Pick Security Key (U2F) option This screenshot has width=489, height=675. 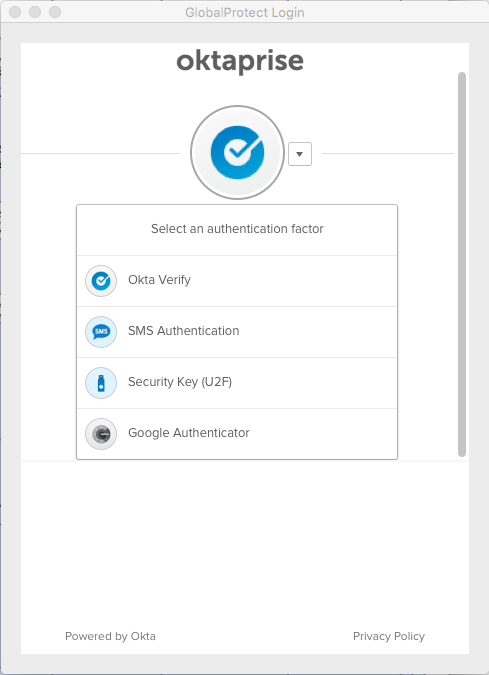tap(237, 383)
